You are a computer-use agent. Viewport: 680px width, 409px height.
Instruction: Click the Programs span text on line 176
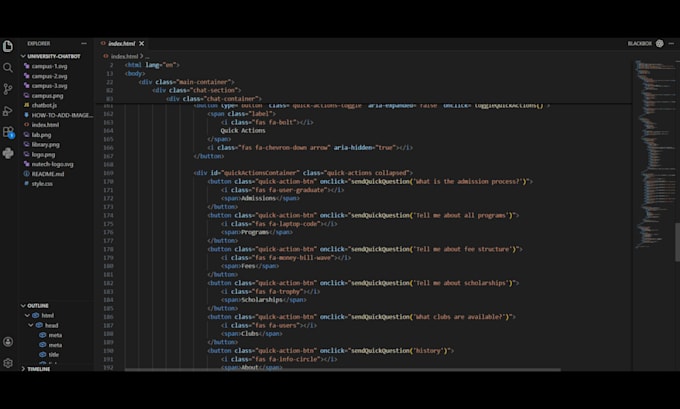coord(255,232)
